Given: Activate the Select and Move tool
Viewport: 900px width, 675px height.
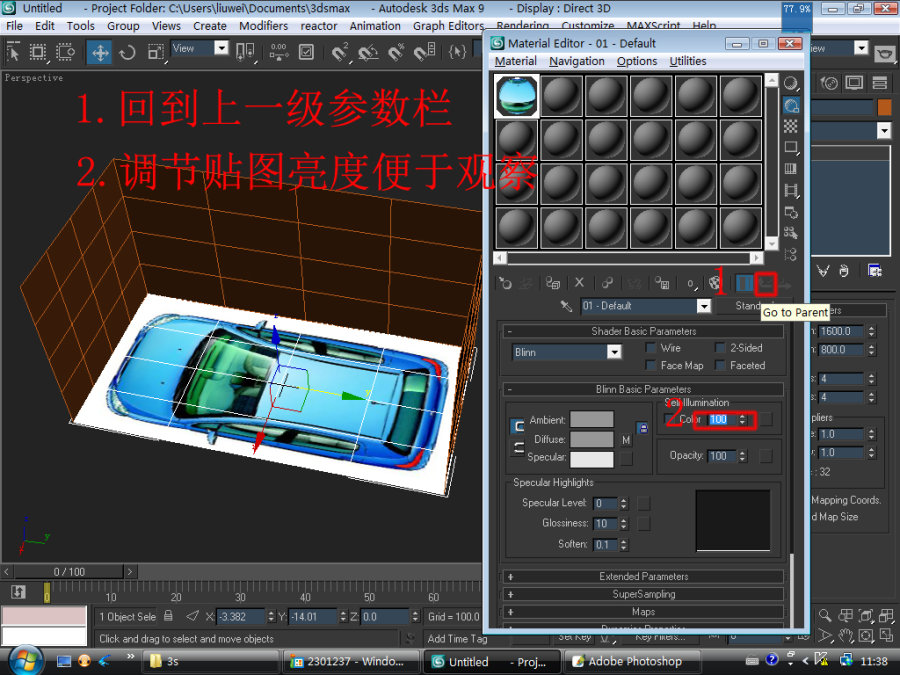Looking at the screenshot, I should [x=100, y=52].
